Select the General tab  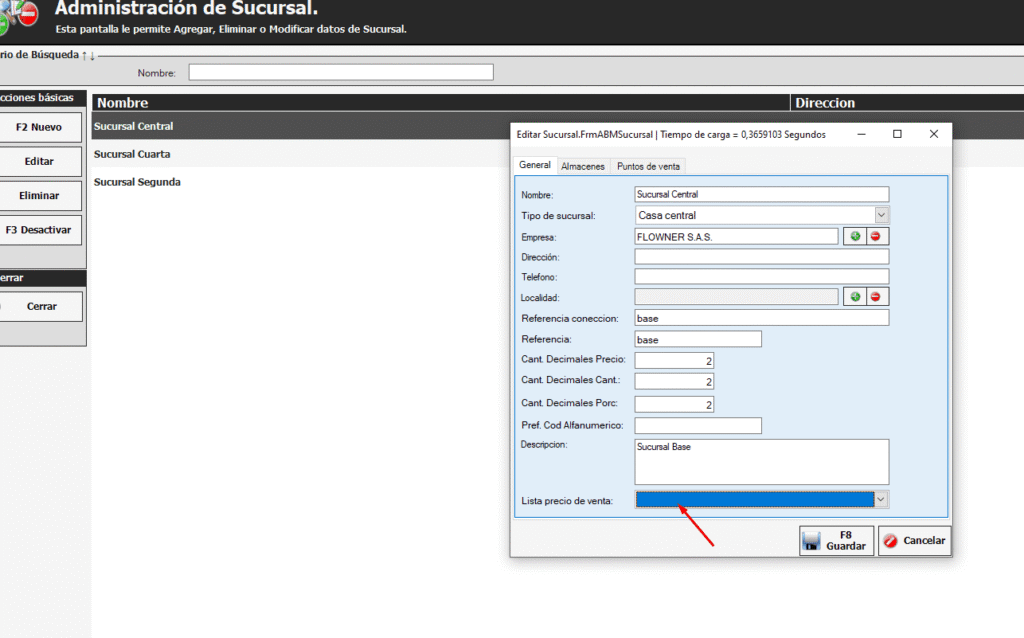tap(534, 165)
